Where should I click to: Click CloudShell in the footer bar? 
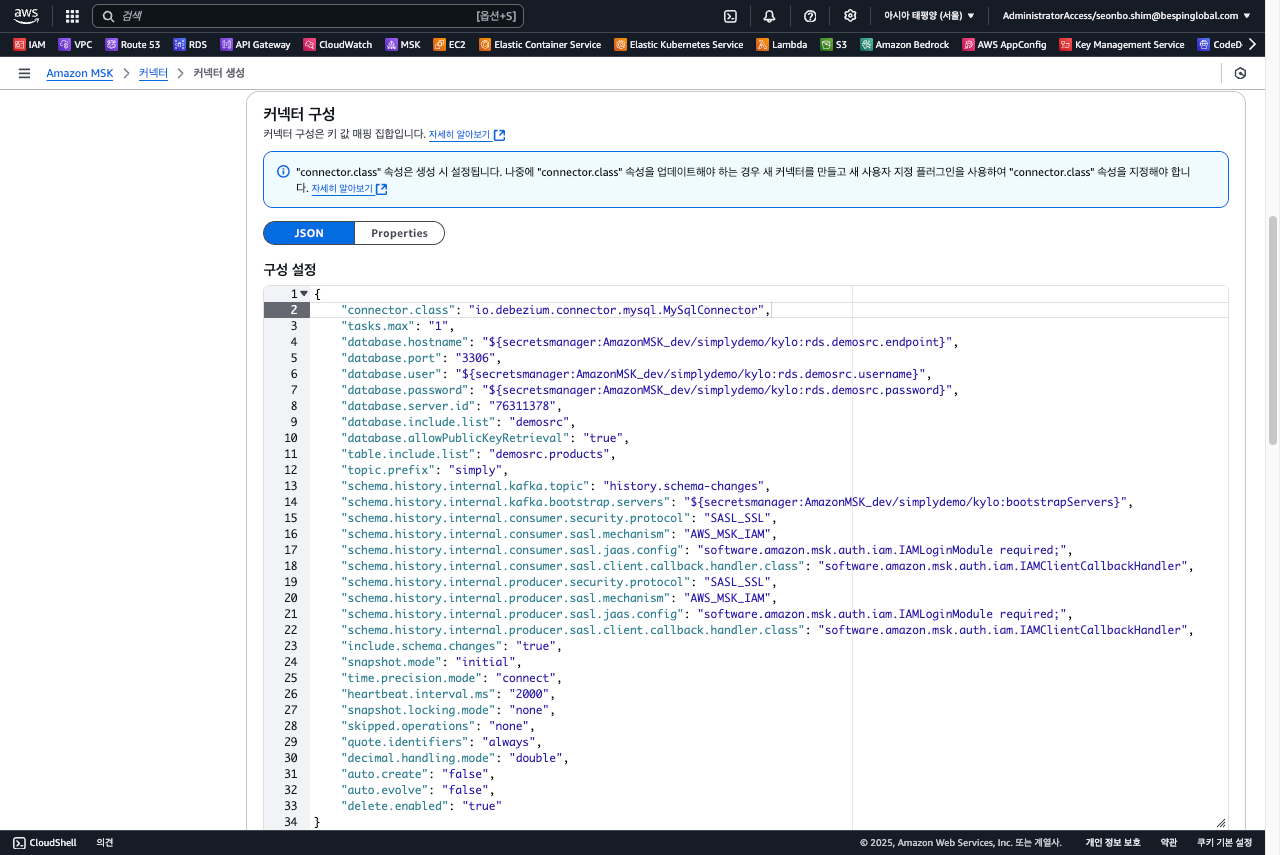45,843
